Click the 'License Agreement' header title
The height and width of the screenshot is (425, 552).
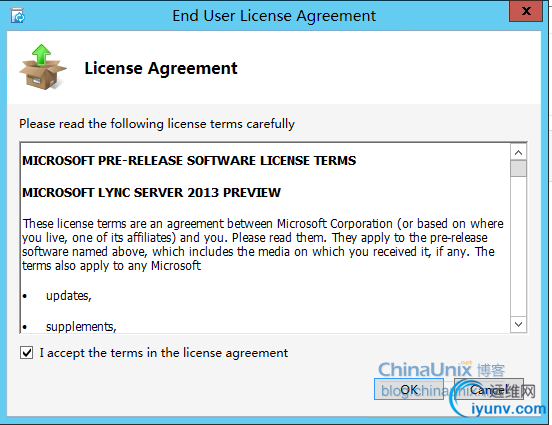[x=161, y=68]
